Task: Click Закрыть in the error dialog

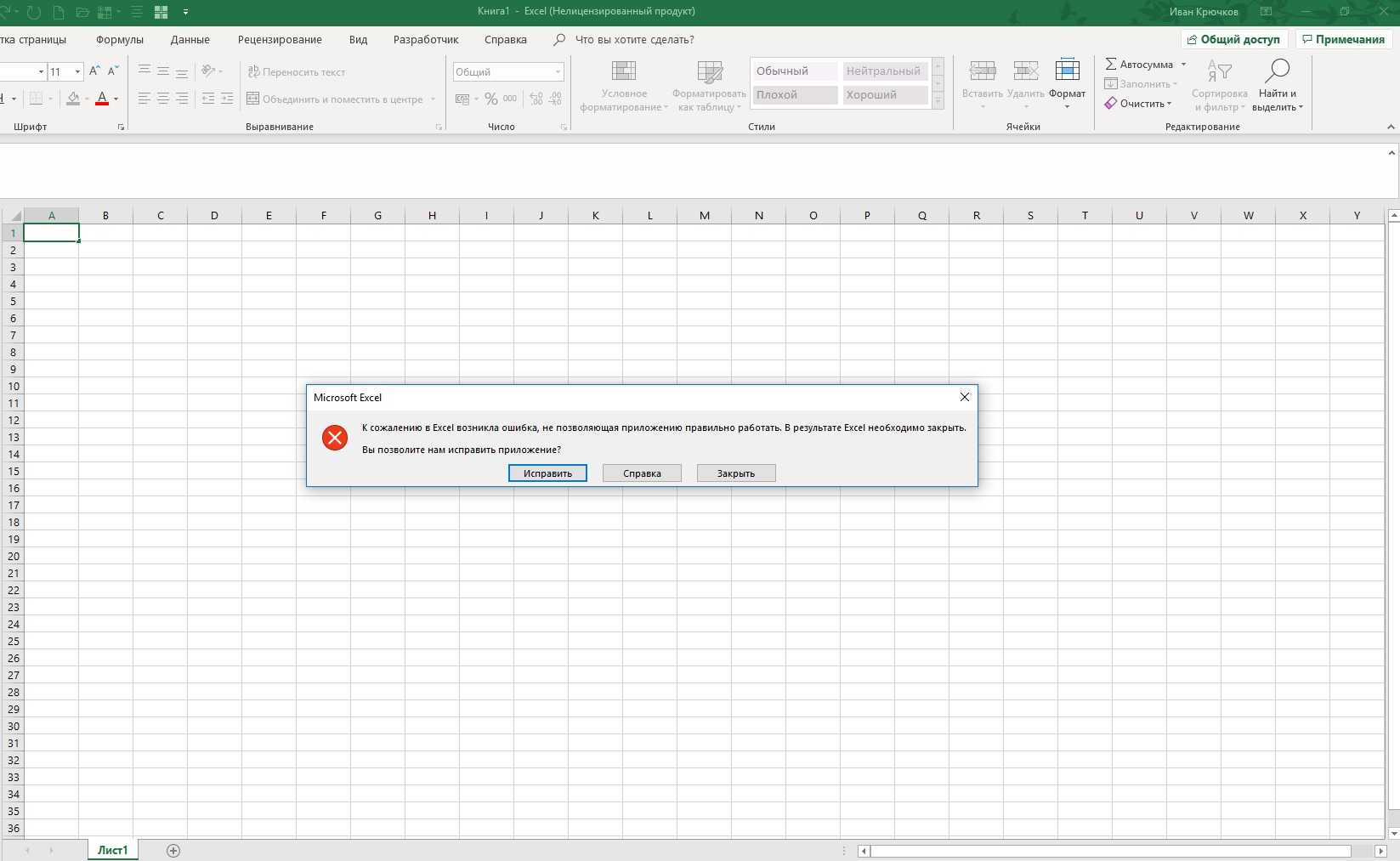Action: click(736, 473)
